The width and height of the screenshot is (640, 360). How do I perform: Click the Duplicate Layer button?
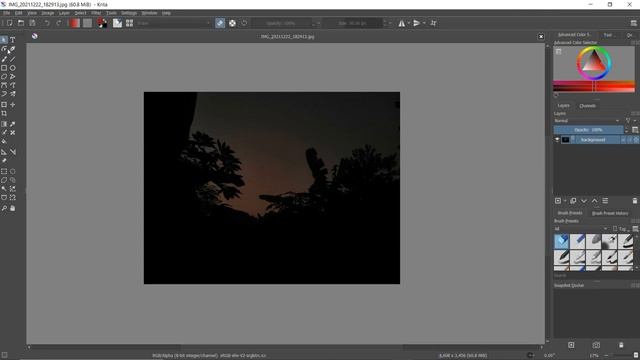click(573, 201)
